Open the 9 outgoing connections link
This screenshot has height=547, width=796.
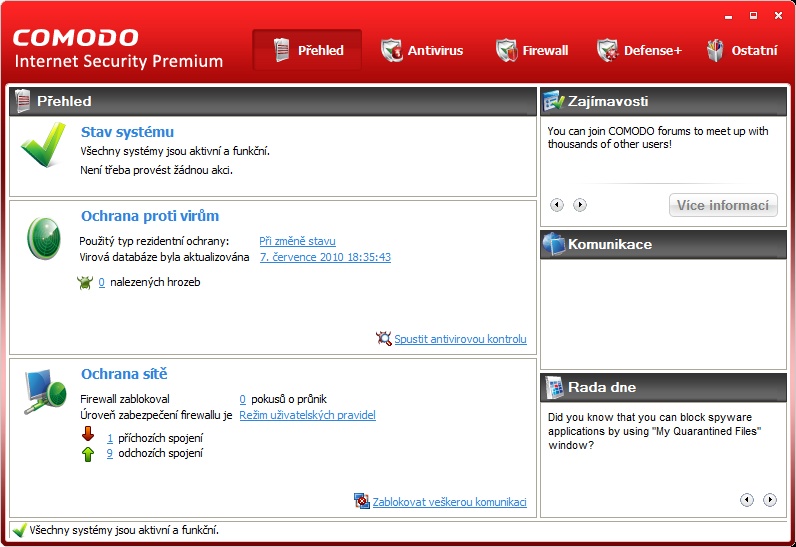110,453
